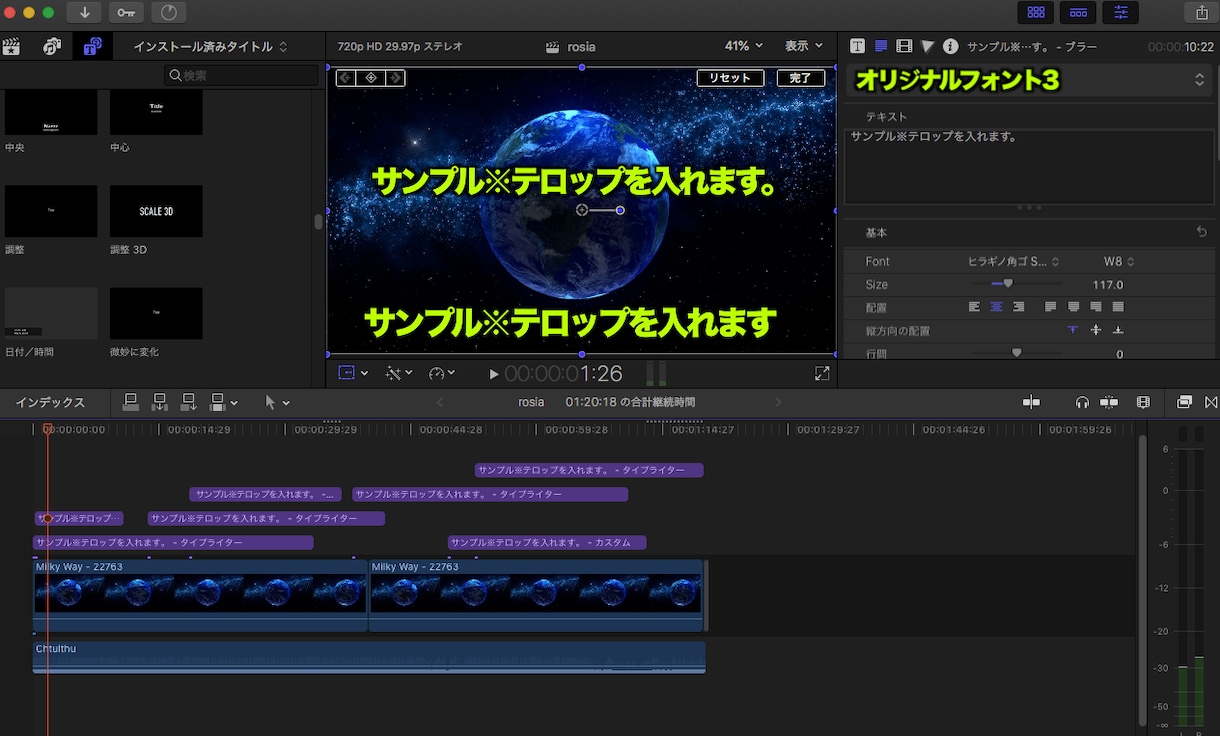Click the Share export button

pos(1201,13)
